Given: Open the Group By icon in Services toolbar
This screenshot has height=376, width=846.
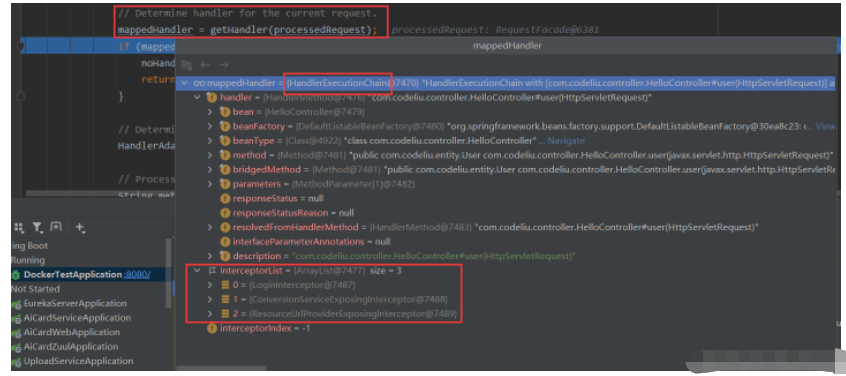Looking at the screenshot, I should 18,228.
